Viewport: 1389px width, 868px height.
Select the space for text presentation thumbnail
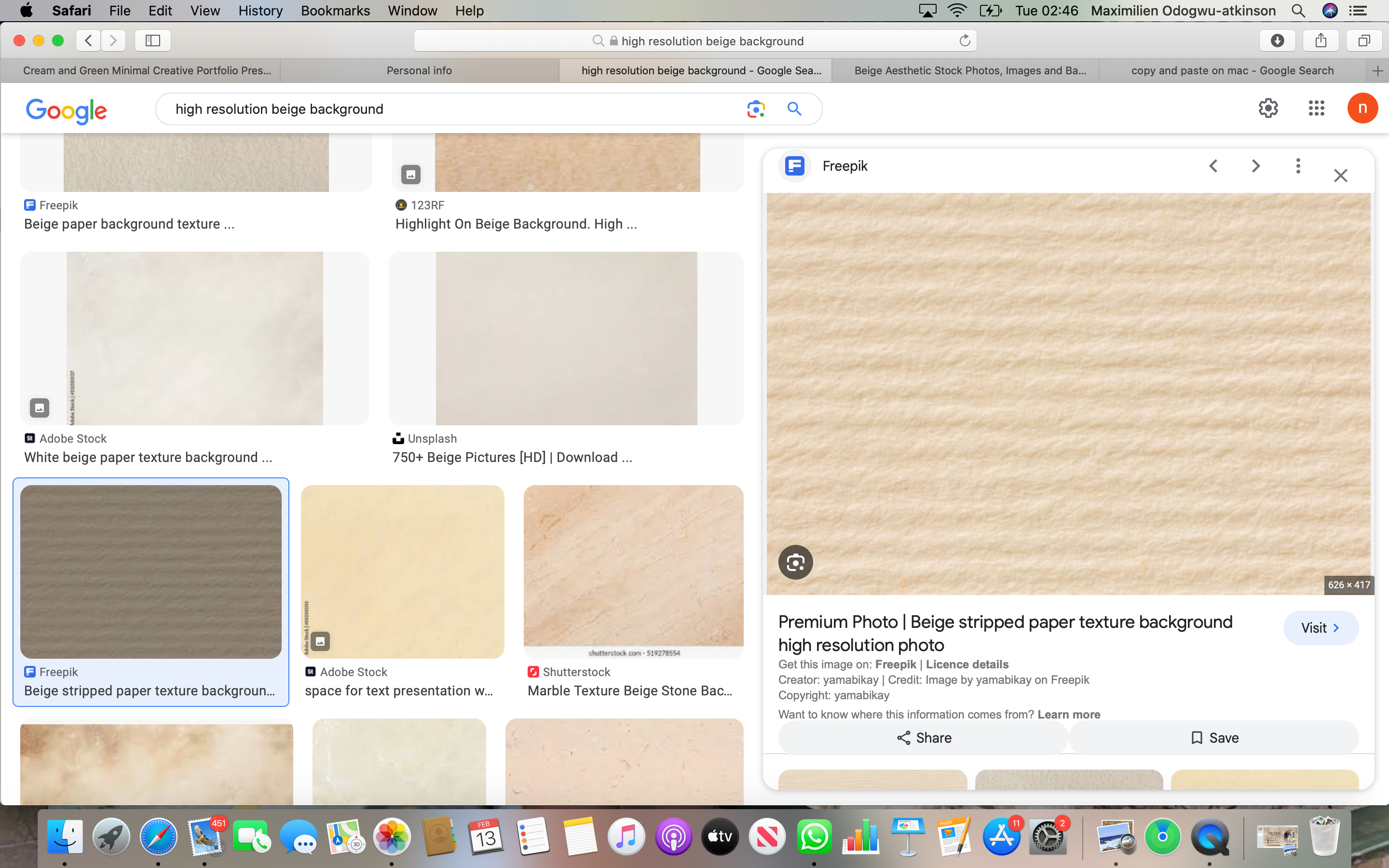point(402,572)
